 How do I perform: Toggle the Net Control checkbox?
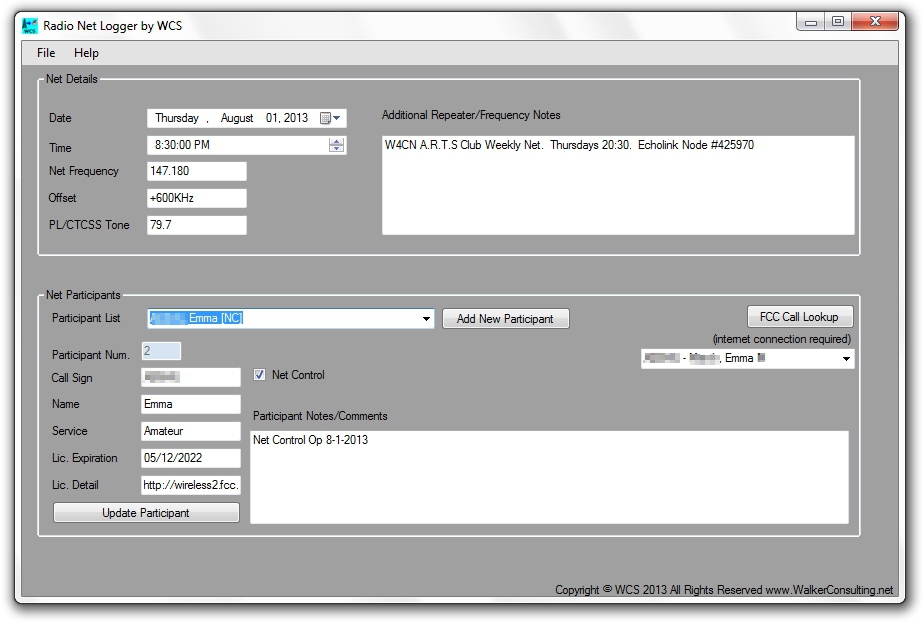point(260,375)
